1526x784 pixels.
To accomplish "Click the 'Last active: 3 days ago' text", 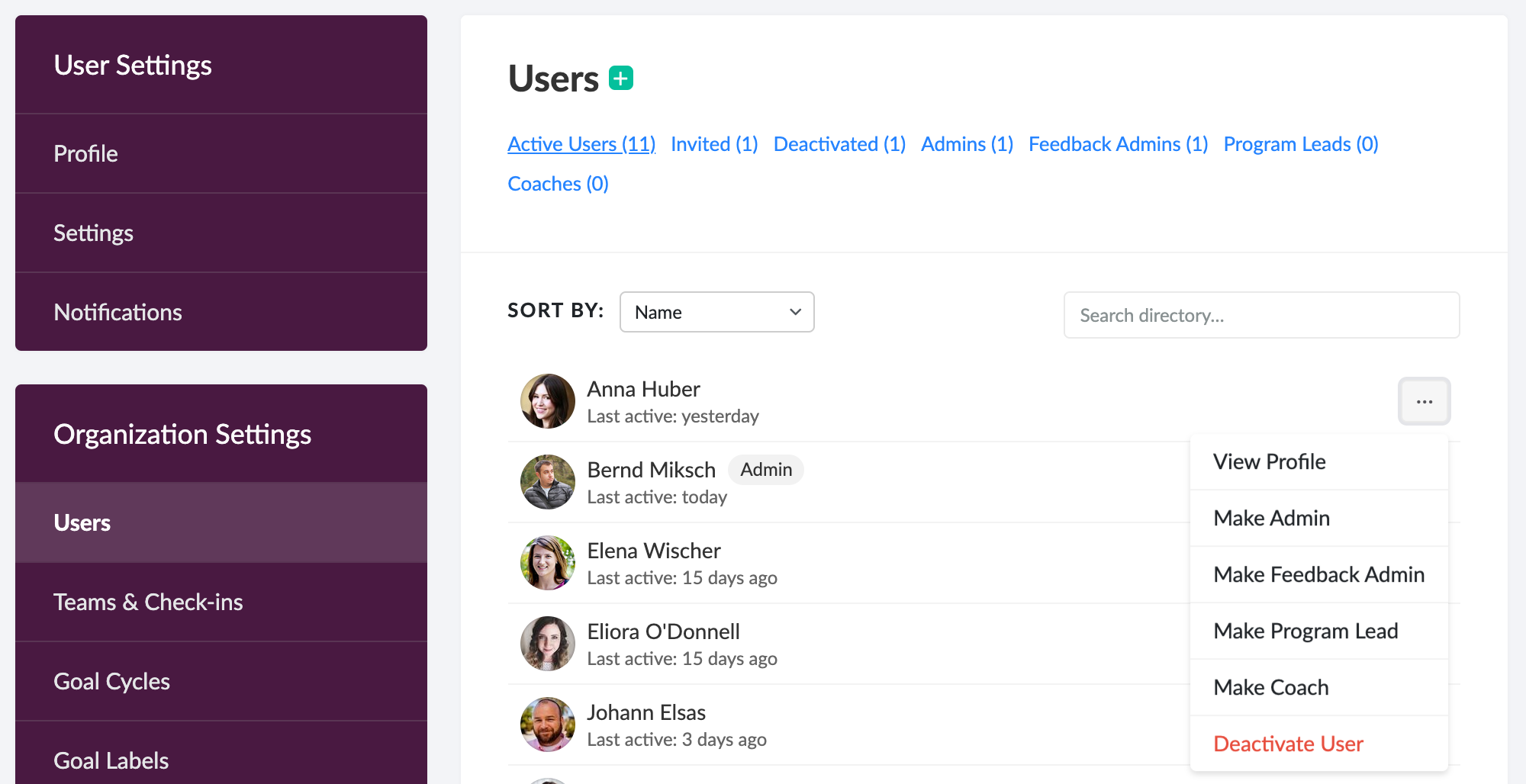I will pos(677,740).
